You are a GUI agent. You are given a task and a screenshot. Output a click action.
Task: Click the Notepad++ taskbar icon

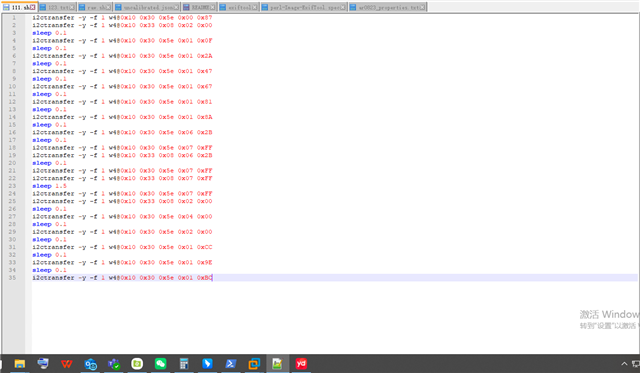[278, 363]
